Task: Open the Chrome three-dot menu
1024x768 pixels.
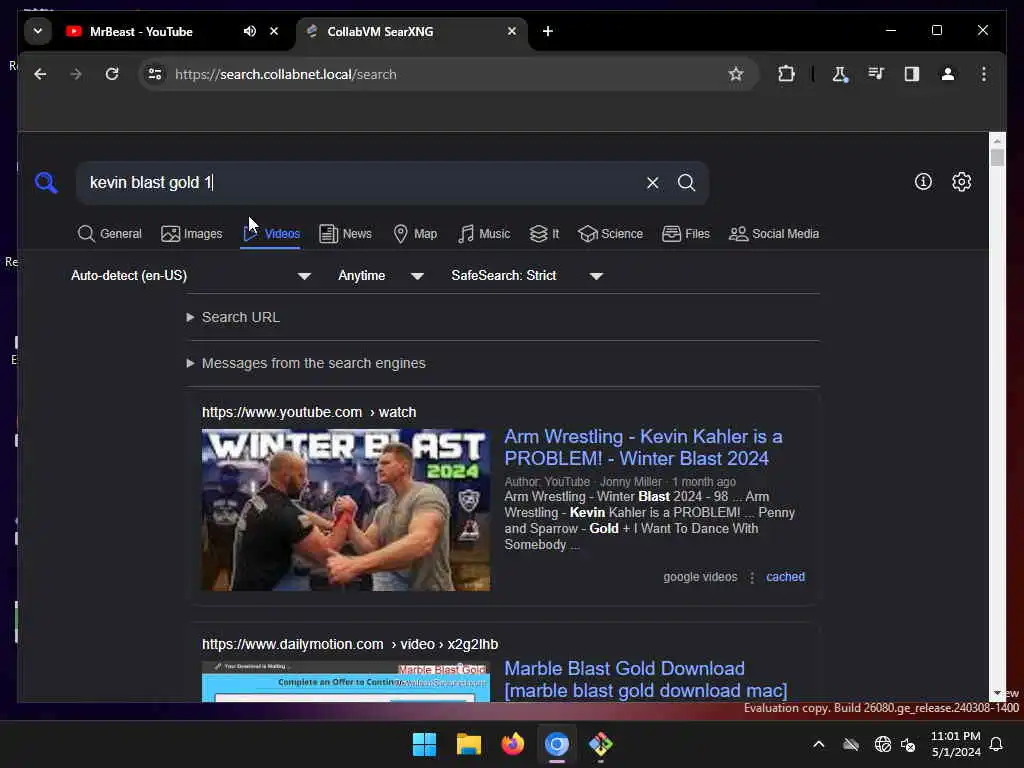Action: [984, 74]
